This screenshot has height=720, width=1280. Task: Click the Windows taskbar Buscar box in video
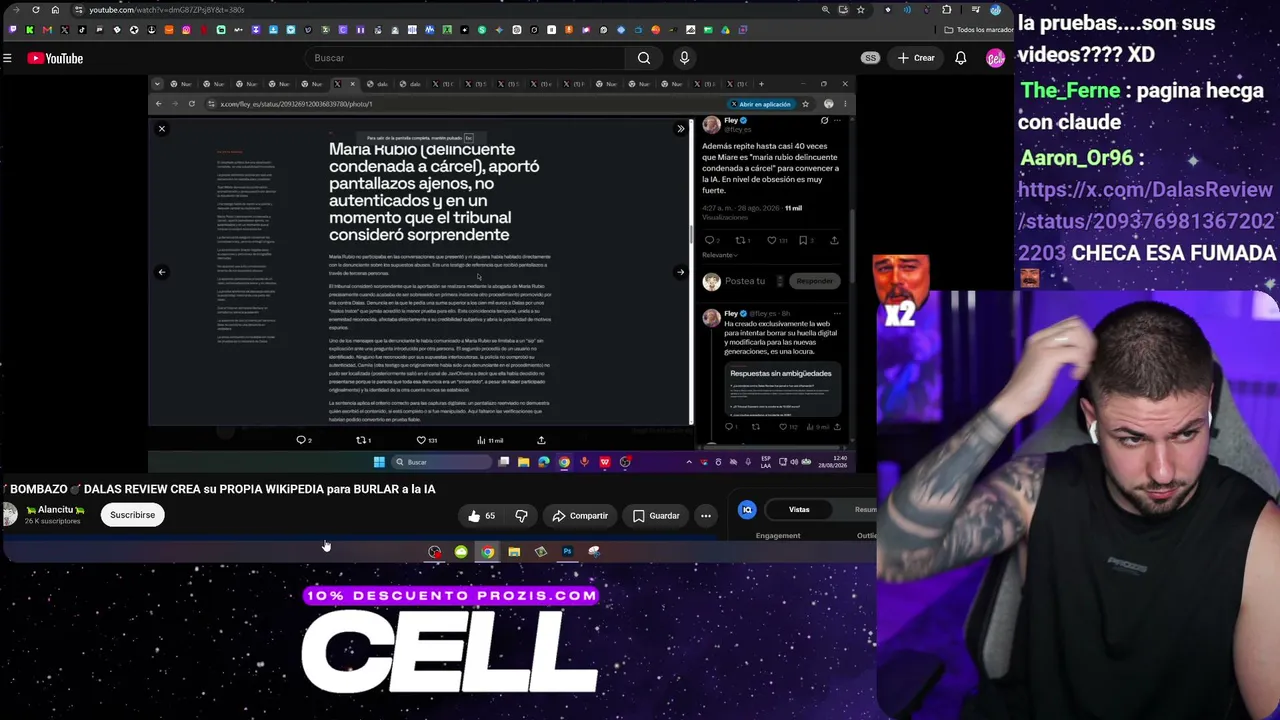[440, 462]
